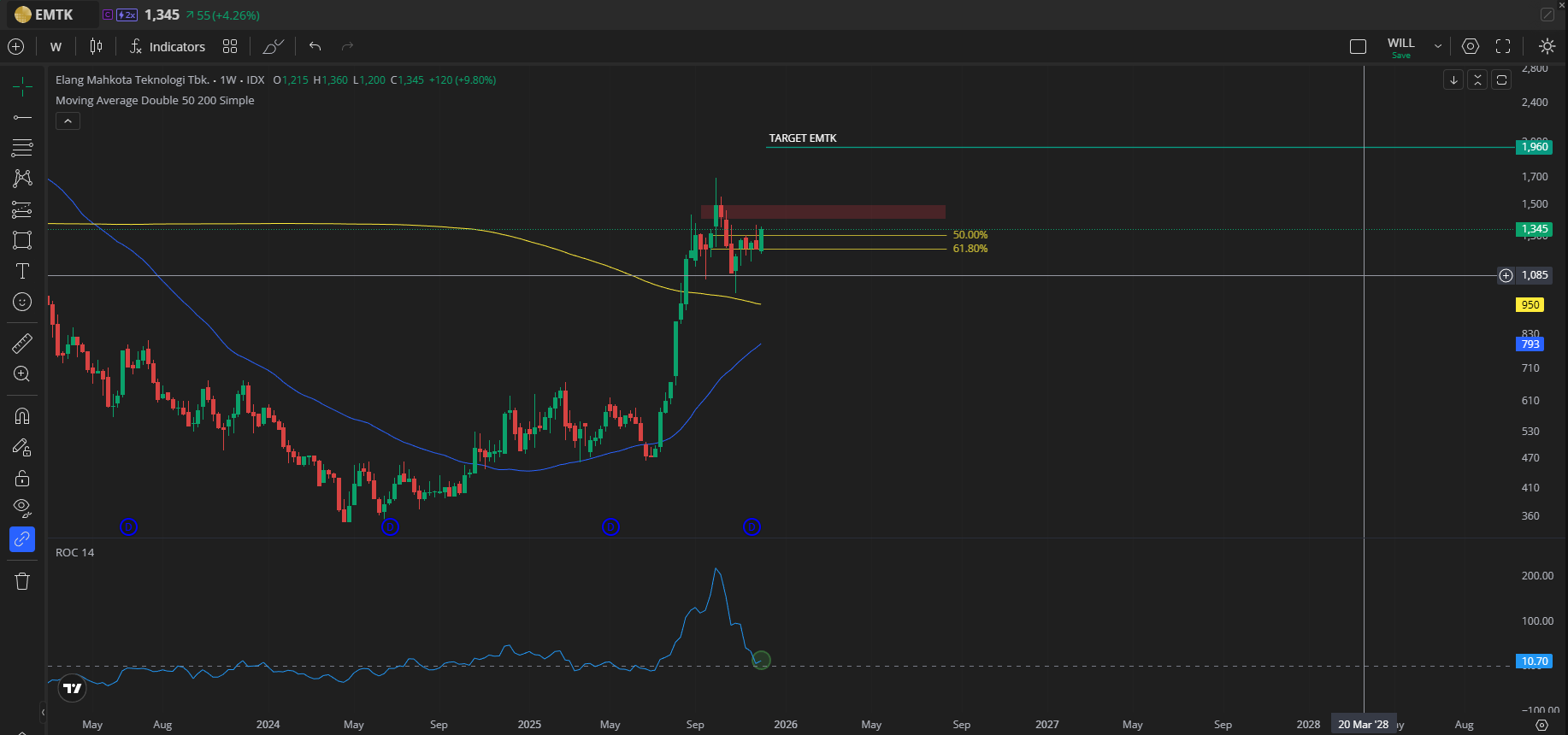Click the blue 10.70 ROC value label
This screenshot has height=735, width=1568.
(1535, 661)
